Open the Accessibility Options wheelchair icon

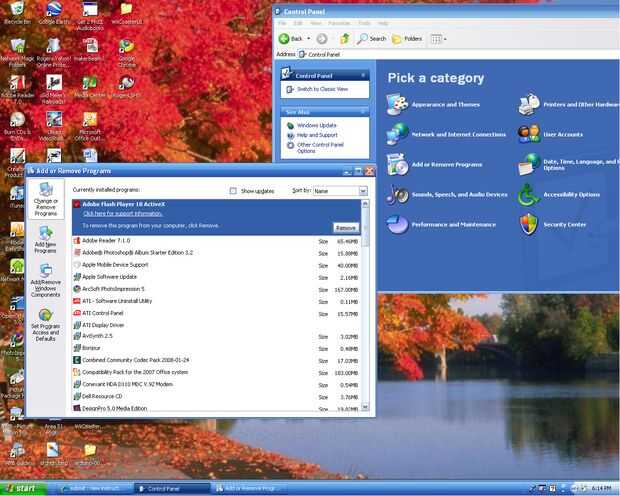529,194
